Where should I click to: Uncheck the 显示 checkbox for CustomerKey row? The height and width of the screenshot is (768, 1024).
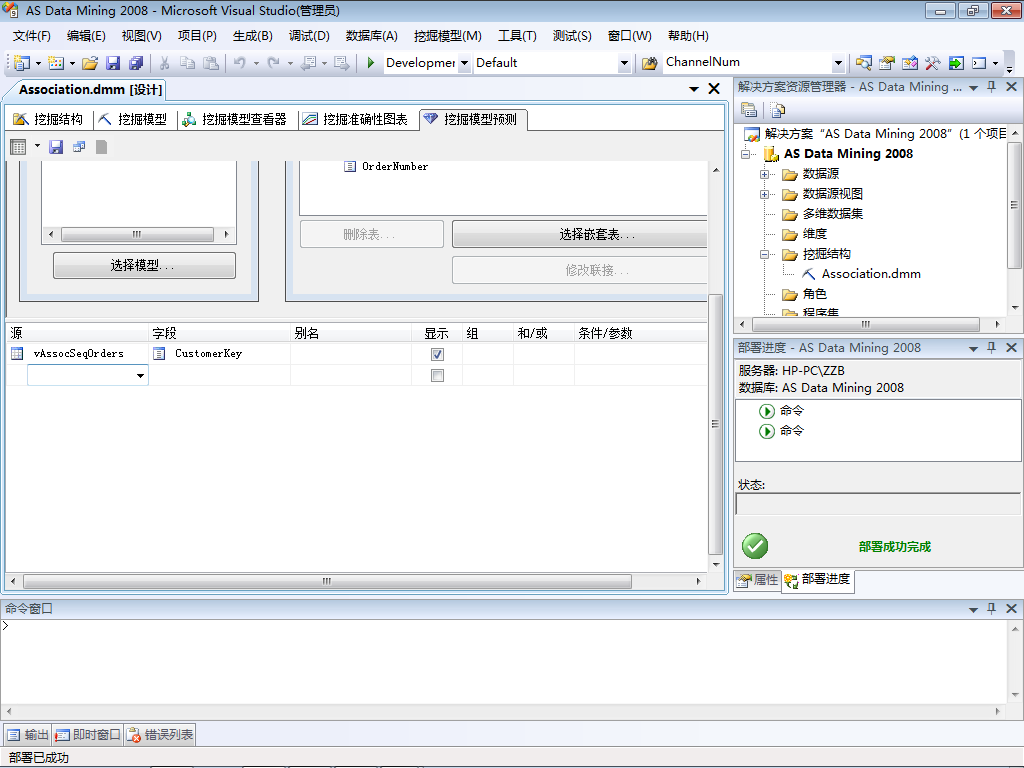[x=438, y=354]
